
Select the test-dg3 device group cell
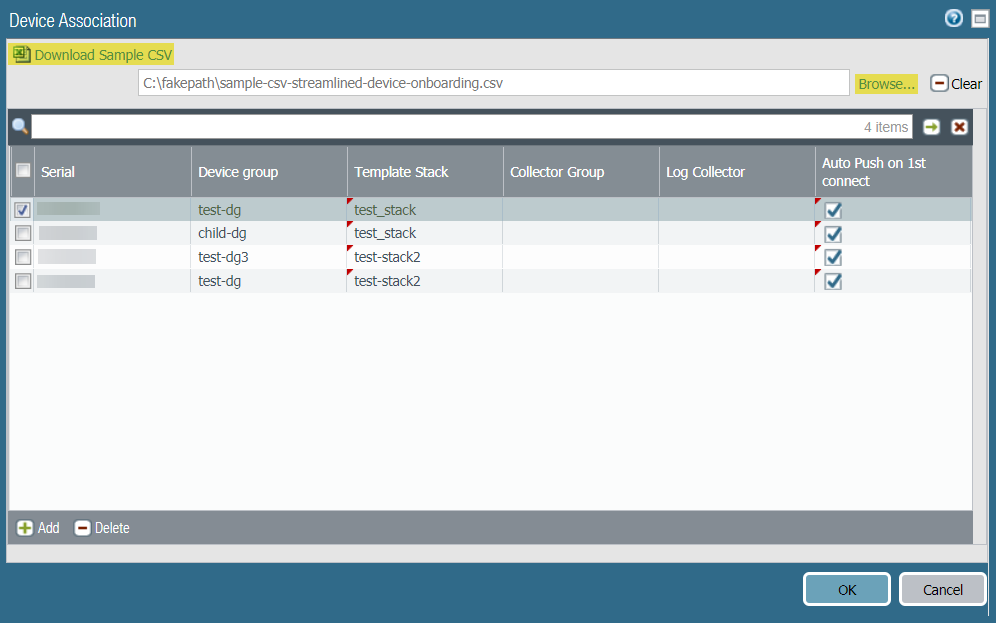[x=269, y=257]
